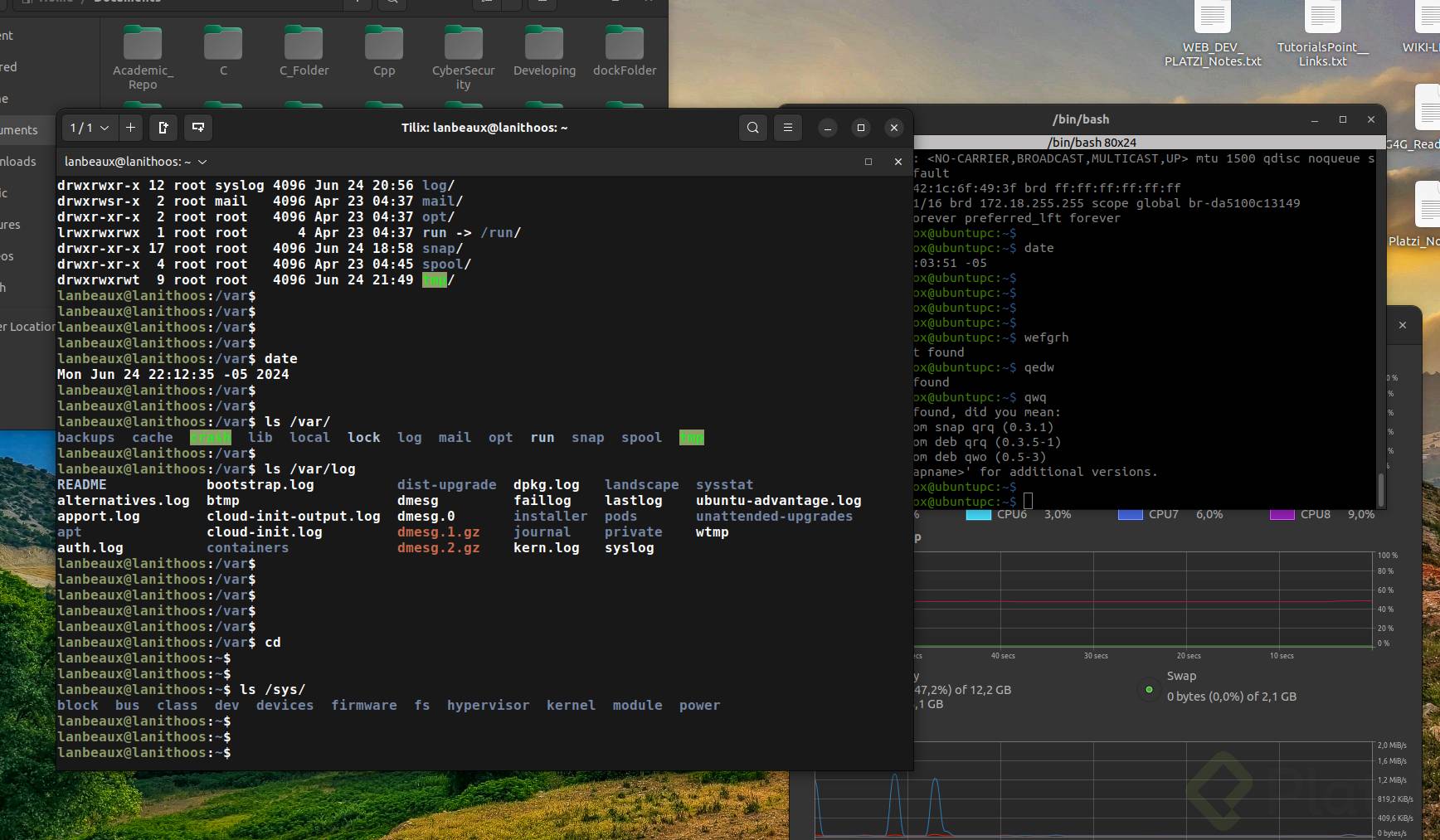Image resolution: width=1440 pixels, height=840 pixels.
Task: Expand the 1/1 session switcher dropdown
Action: (x=90, y=128)
